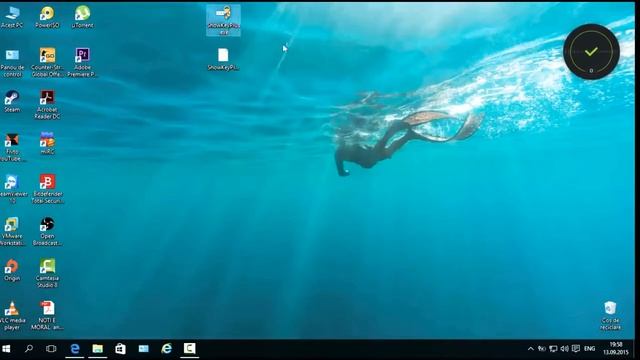
Task: Click the Bitdefender checkmark widget
Action: (x=591, y=51)
